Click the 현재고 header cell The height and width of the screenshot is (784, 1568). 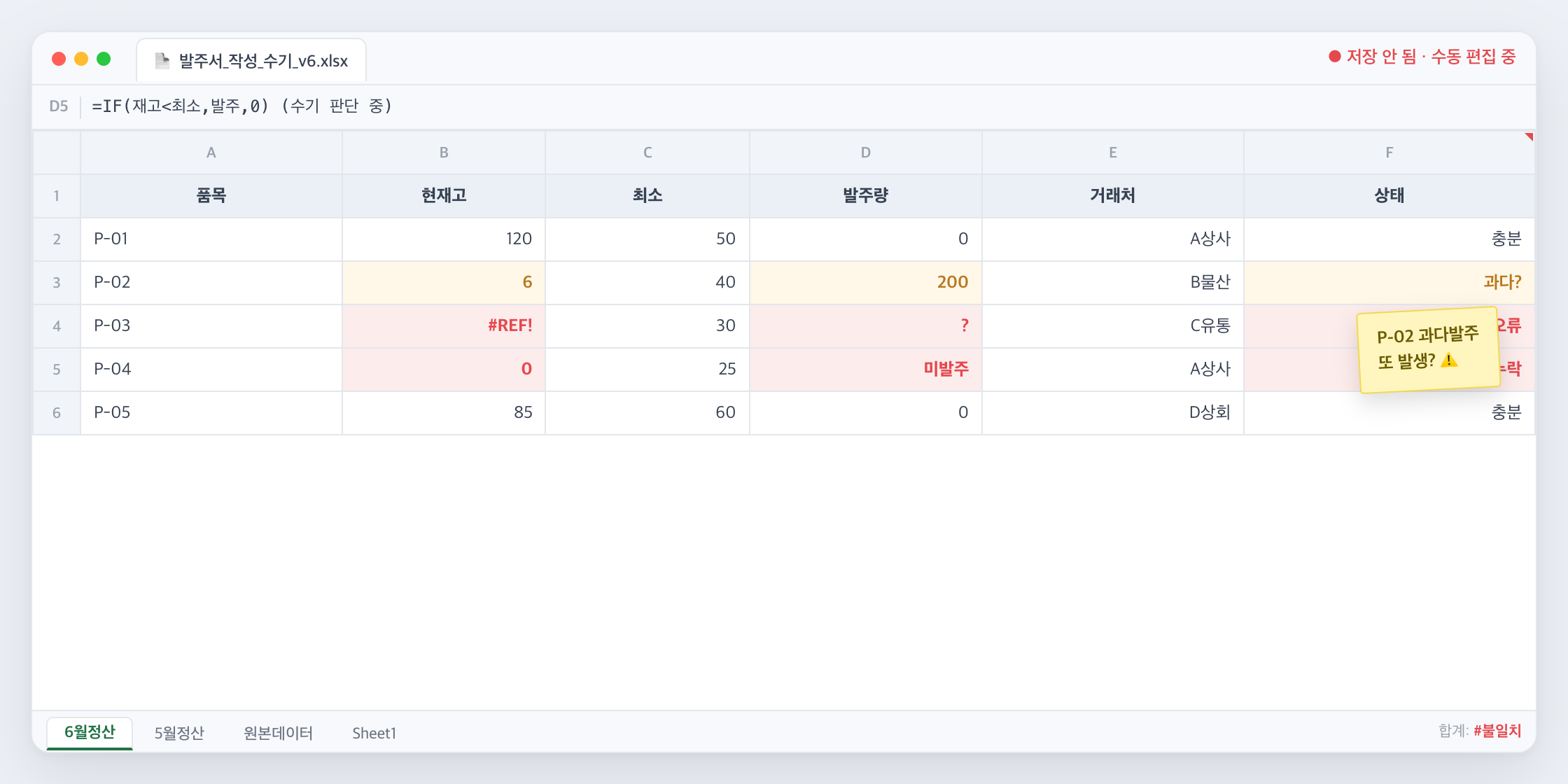pyautogui.click(x=444, y=196)
